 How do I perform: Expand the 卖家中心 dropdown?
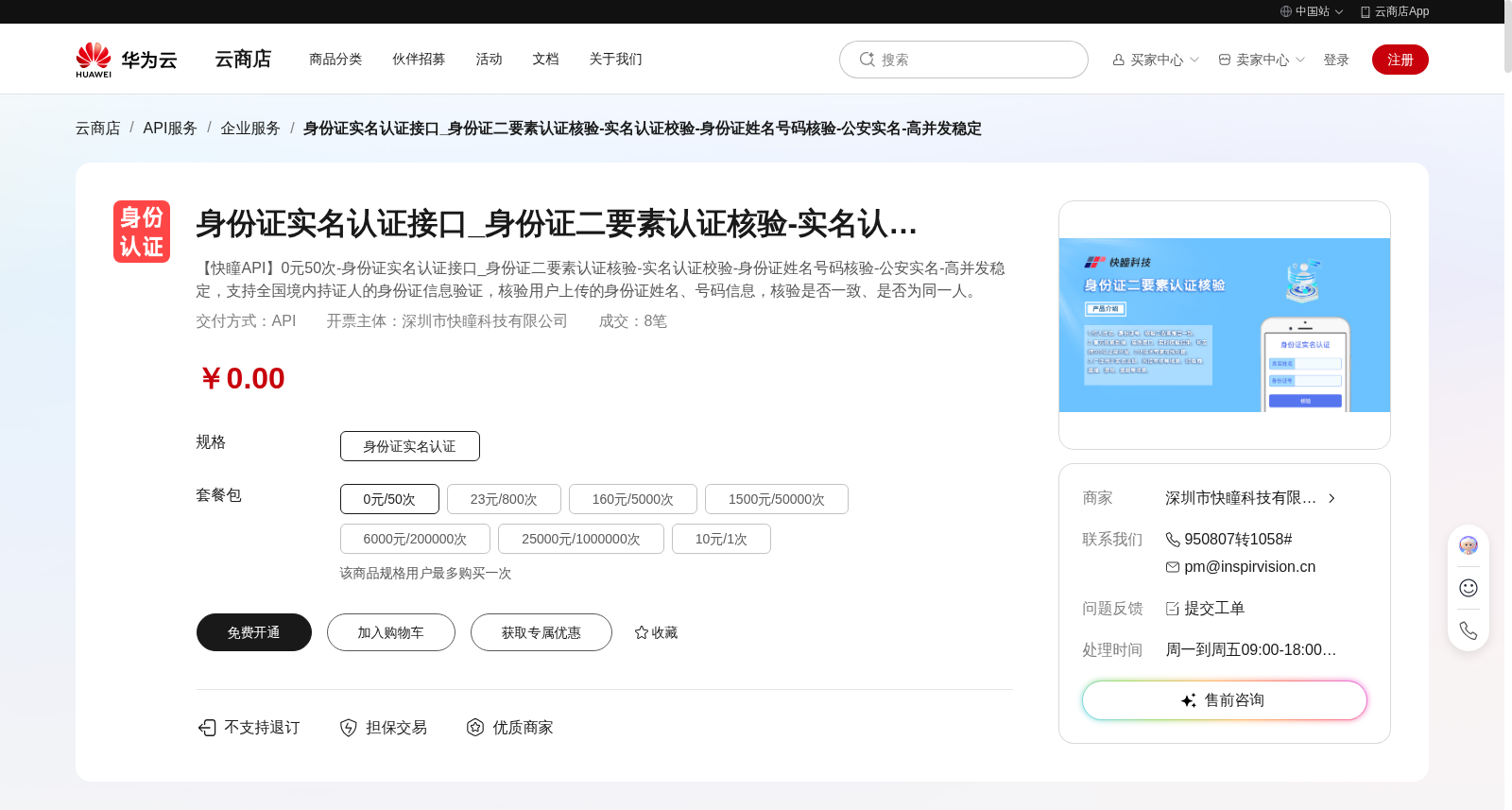coord(1300,60)
